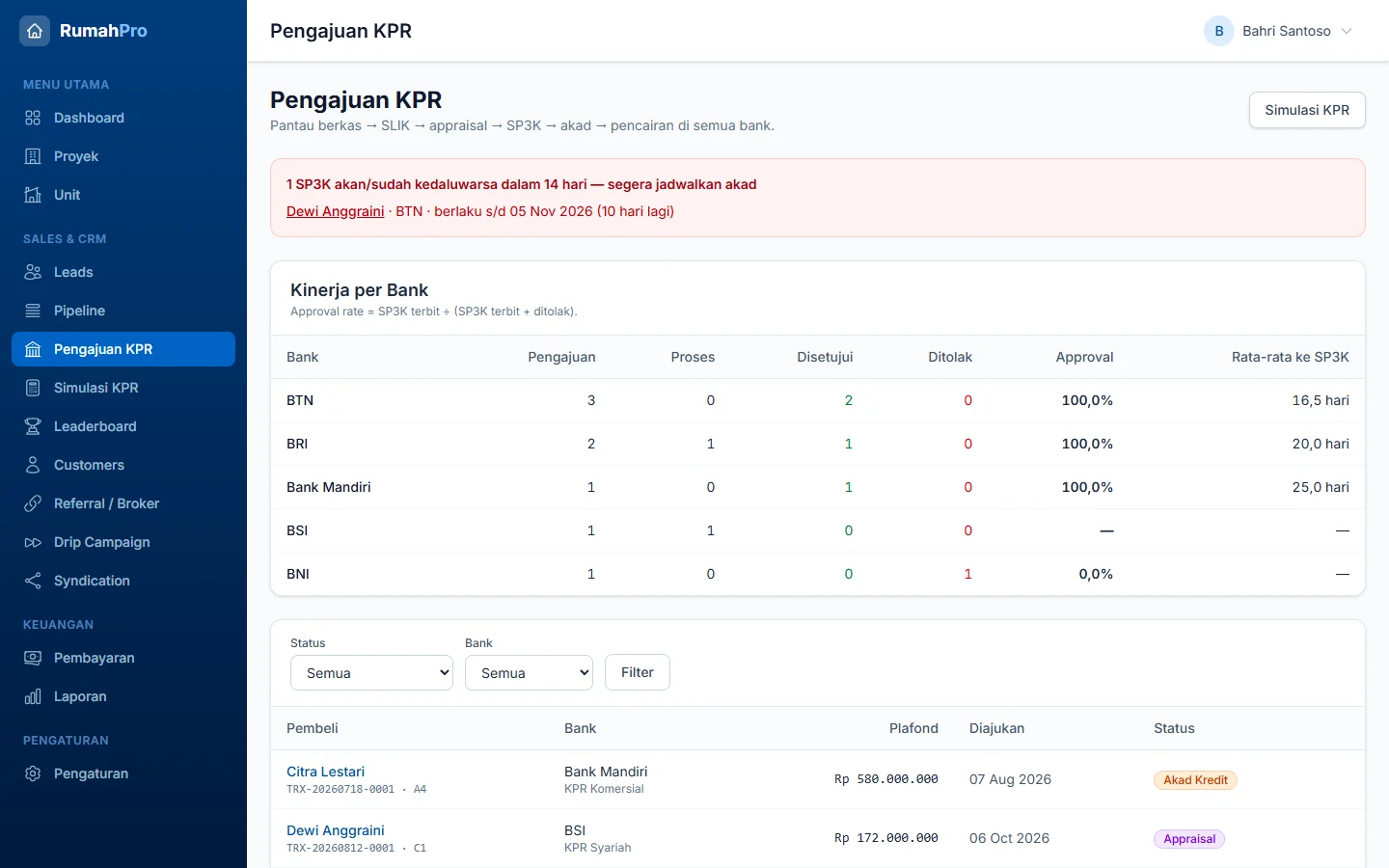Click the Bank Mandiri name in Kinerja table
1389x868 pixels.
[x=329, y=487]
